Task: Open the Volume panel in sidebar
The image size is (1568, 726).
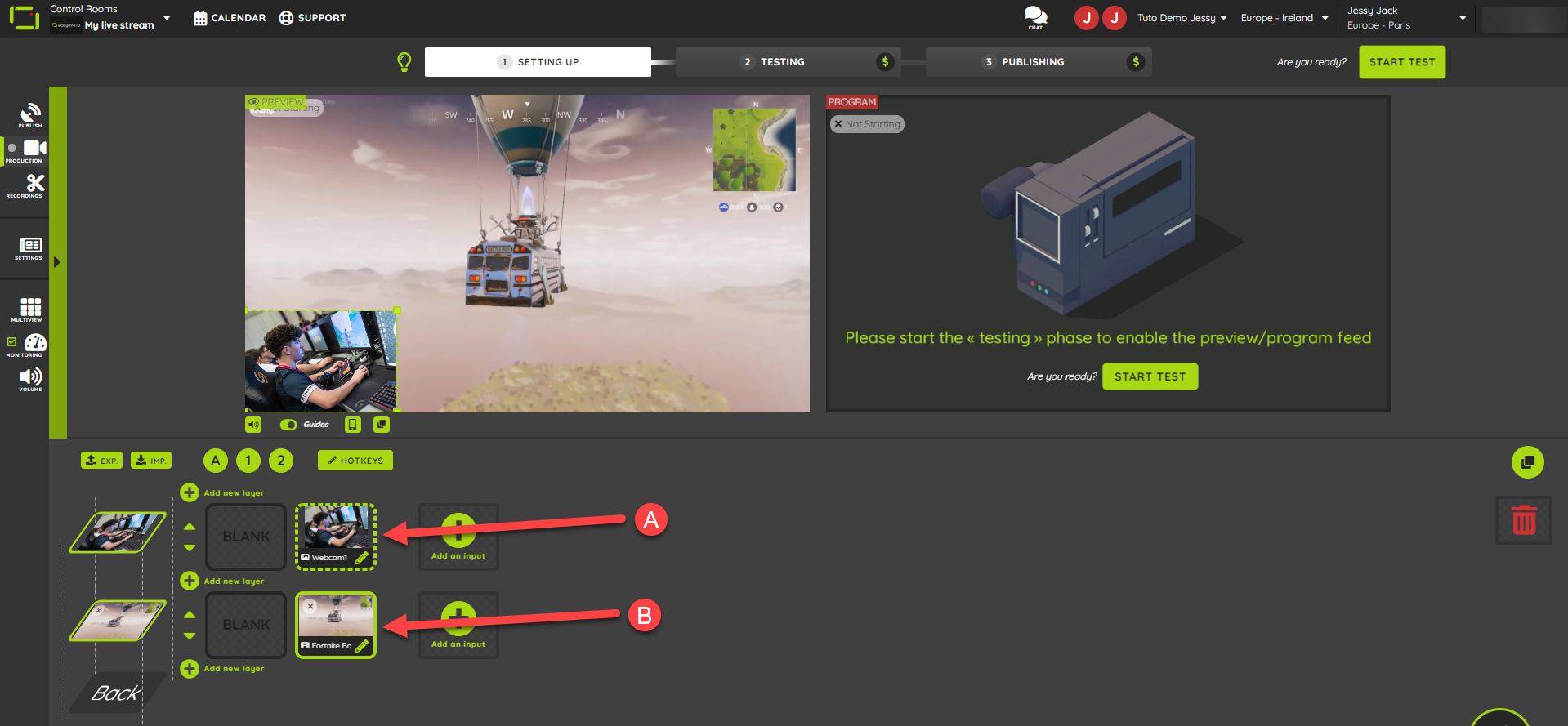Action: coord(30,379)
